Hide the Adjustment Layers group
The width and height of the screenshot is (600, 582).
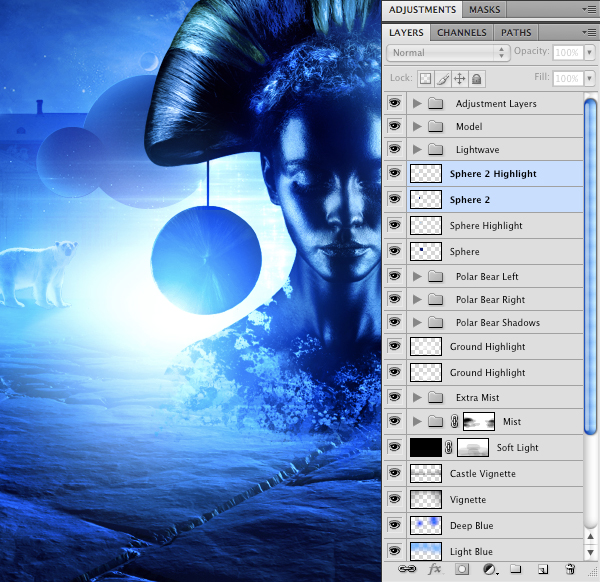pos(395,103)
